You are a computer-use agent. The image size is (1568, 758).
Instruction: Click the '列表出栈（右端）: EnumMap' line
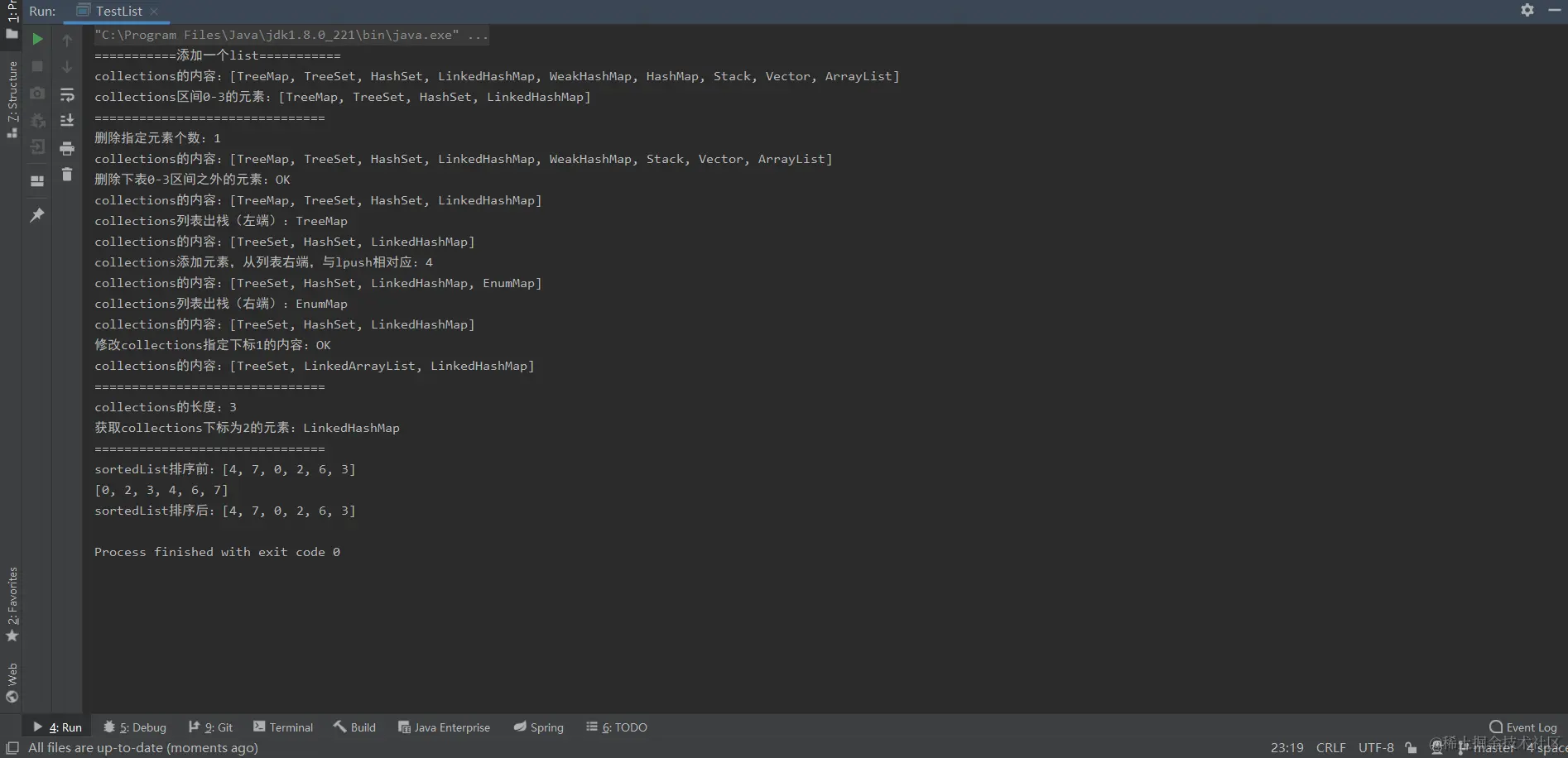point(221,304)
